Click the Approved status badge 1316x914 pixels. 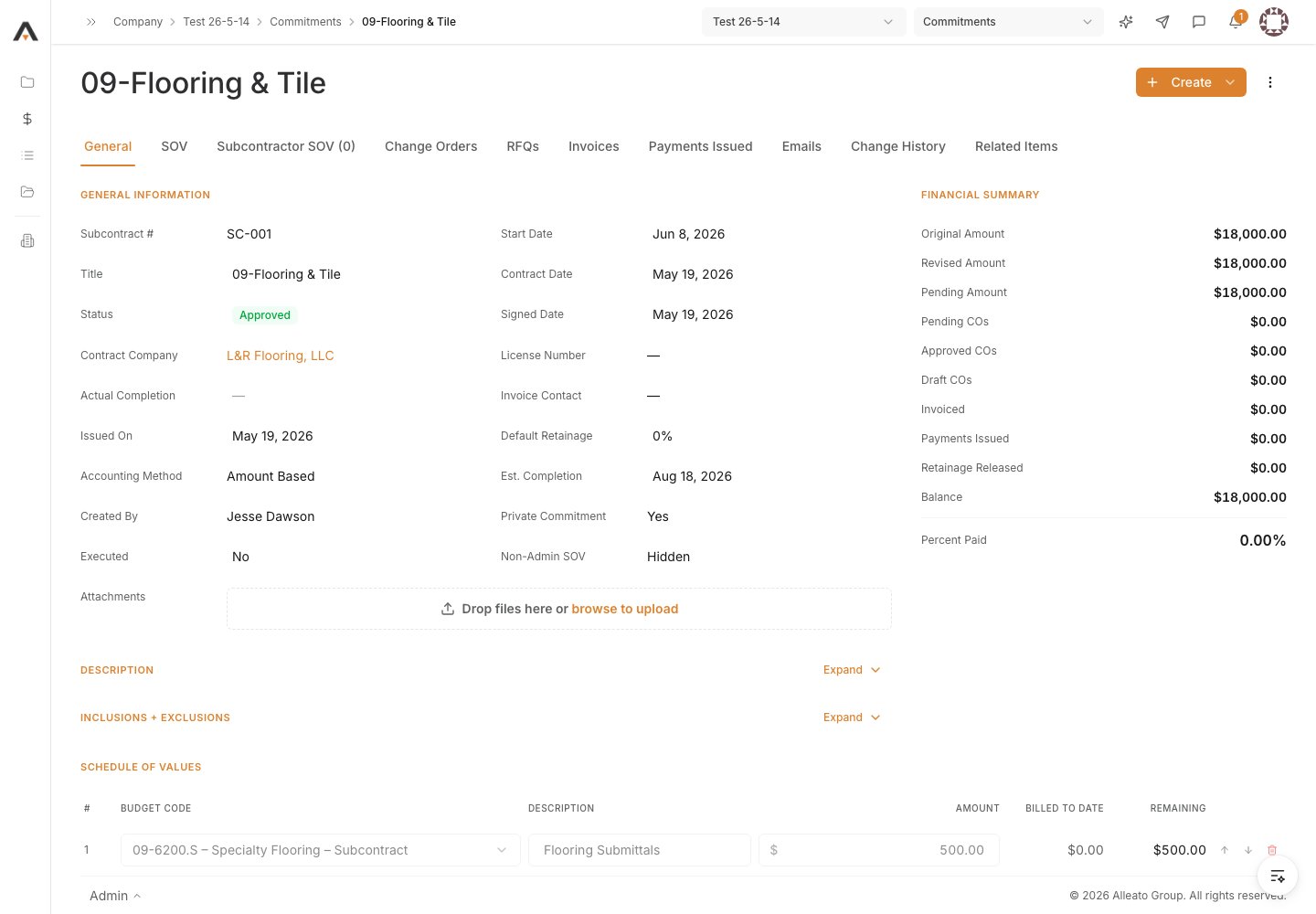pyautogui.click(x=265, y=314)
